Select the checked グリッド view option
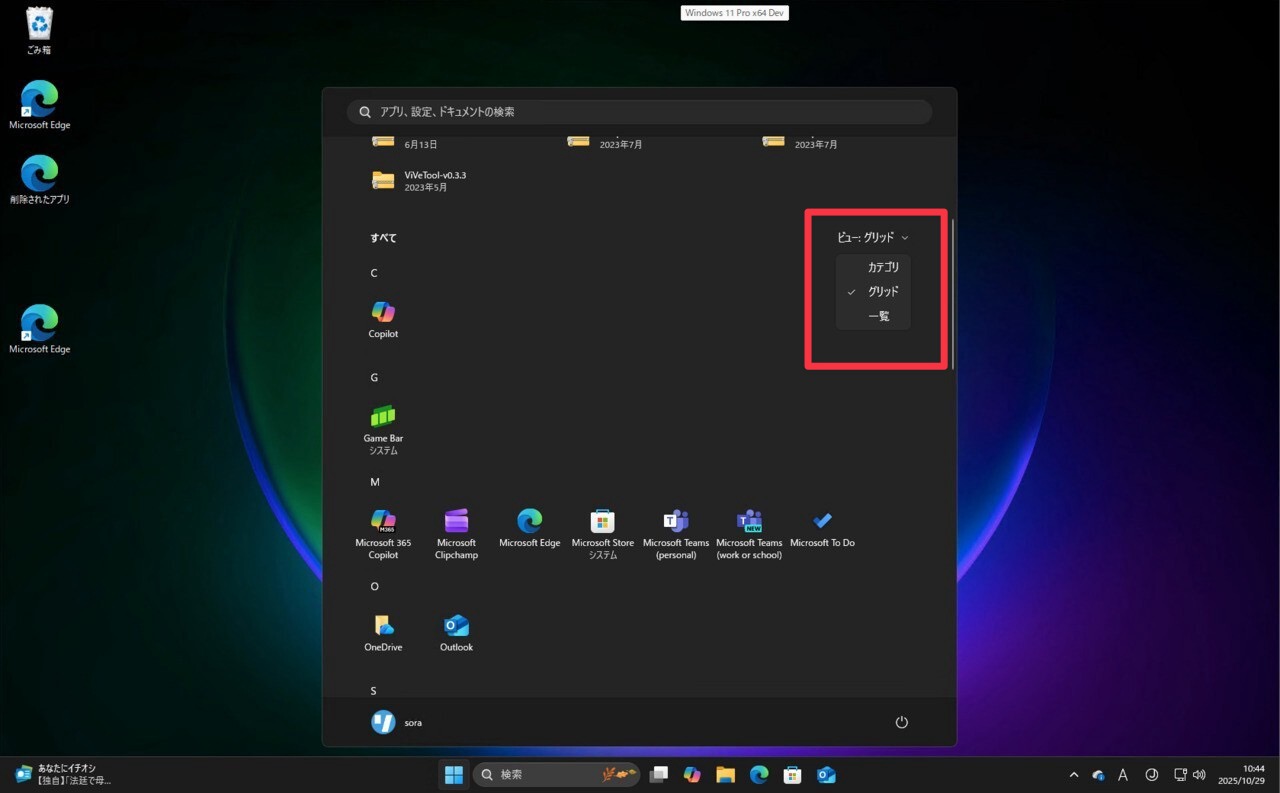This screenshot has height=793, width=1280. click(x=882, y=292)
